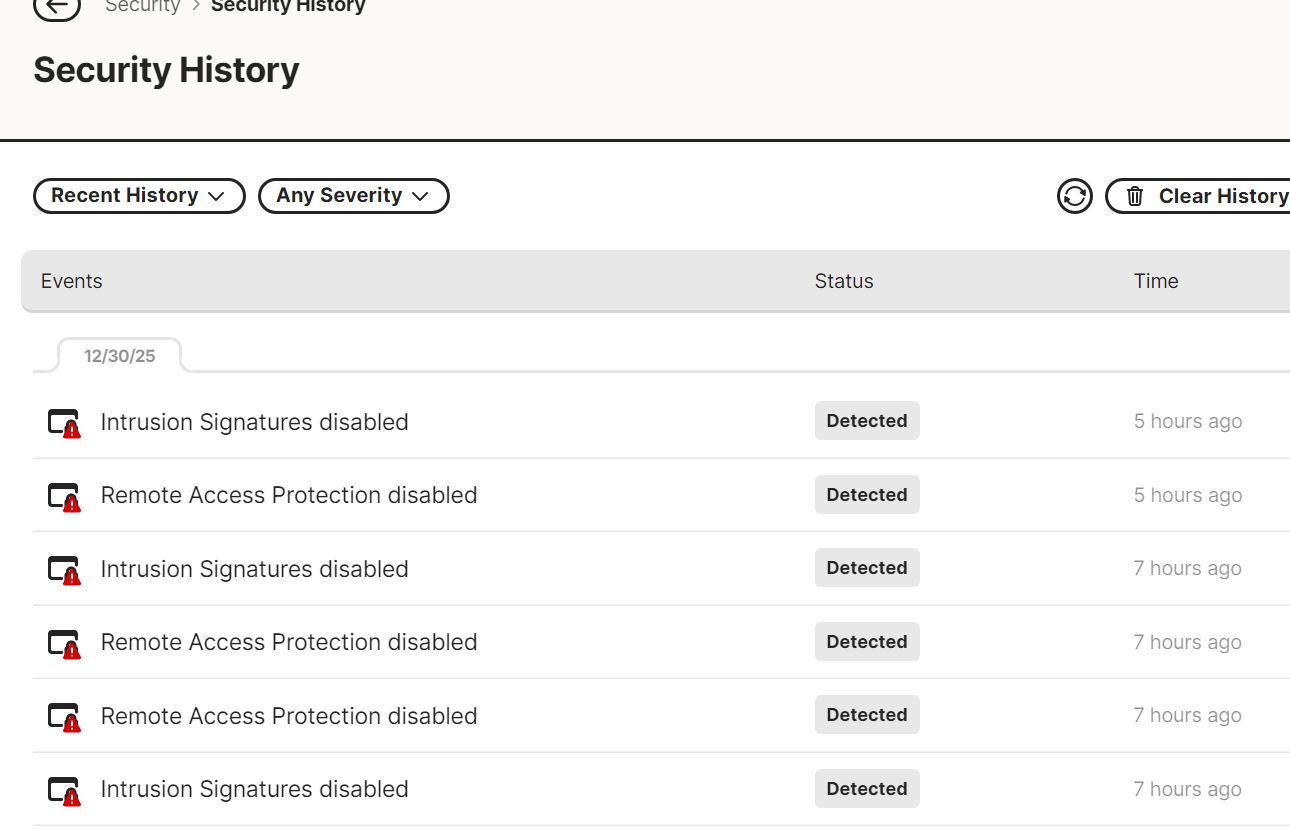Click alert icon of second Intrusion Signatures event
Image resolution: width=1290 pixels, height=829 pixels.
click(x=65, y=570)
